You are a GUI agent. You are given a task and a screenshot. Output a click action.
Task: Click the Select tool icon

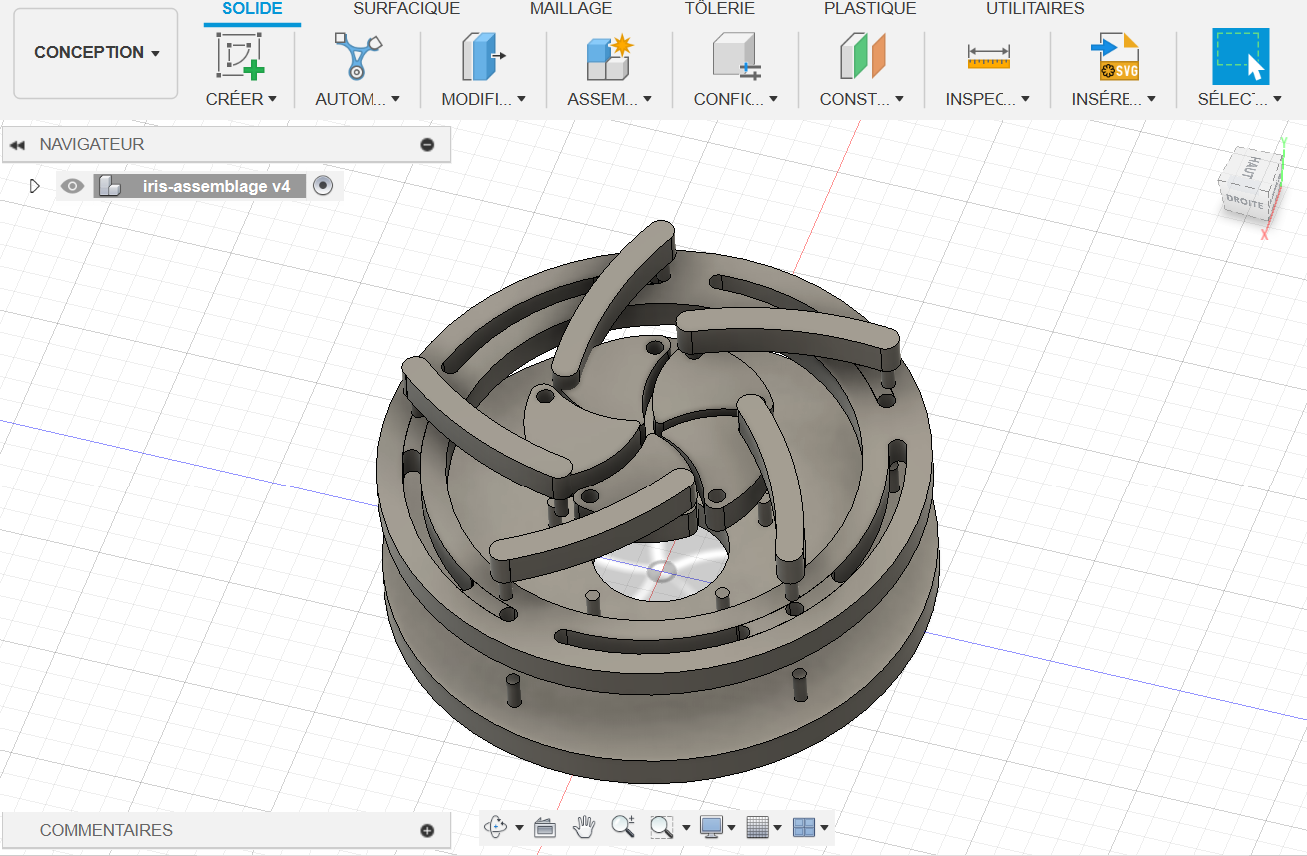(1240, 56)
